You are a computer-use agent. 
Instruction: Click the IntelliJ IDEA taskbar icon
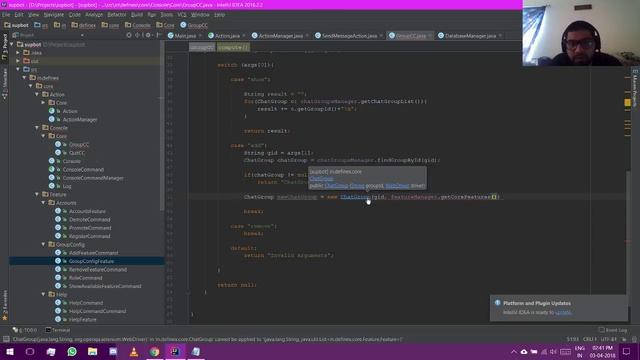175,351
